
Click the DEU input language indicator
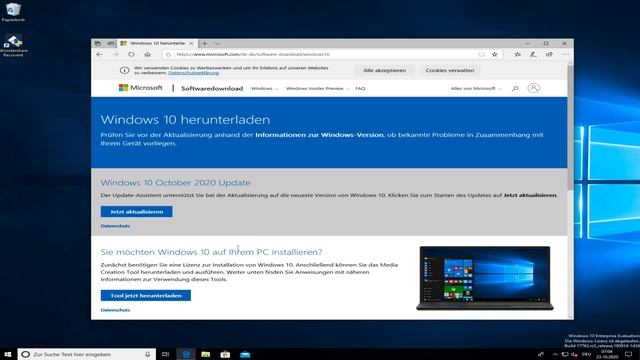pyautogui.click(x=587, y=354)
